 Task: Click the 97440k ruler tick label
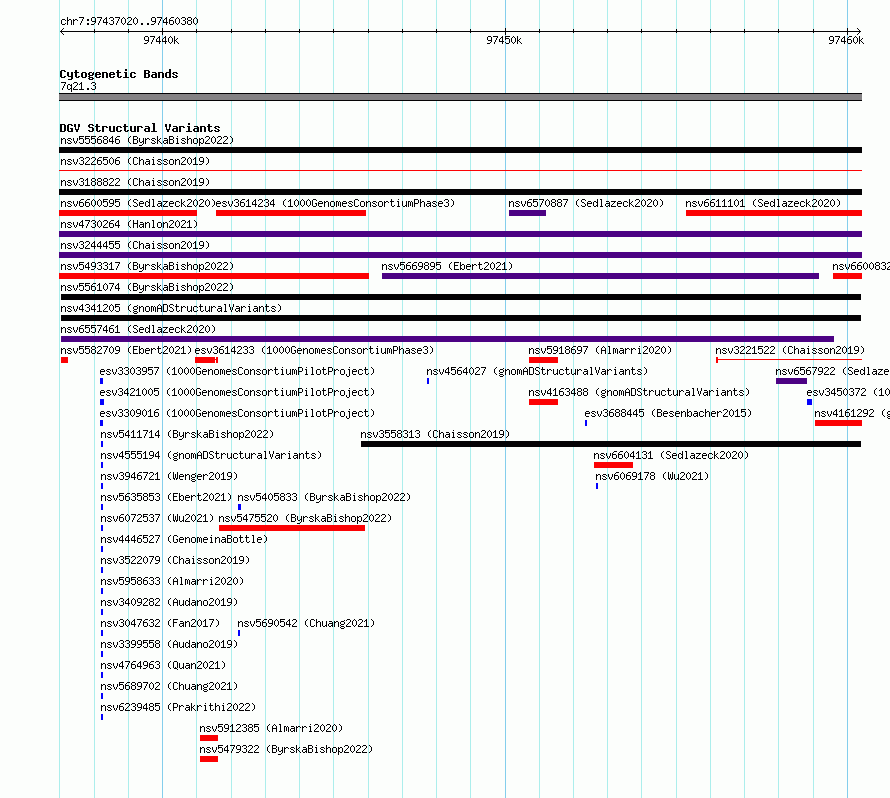[x=161, y=40]
